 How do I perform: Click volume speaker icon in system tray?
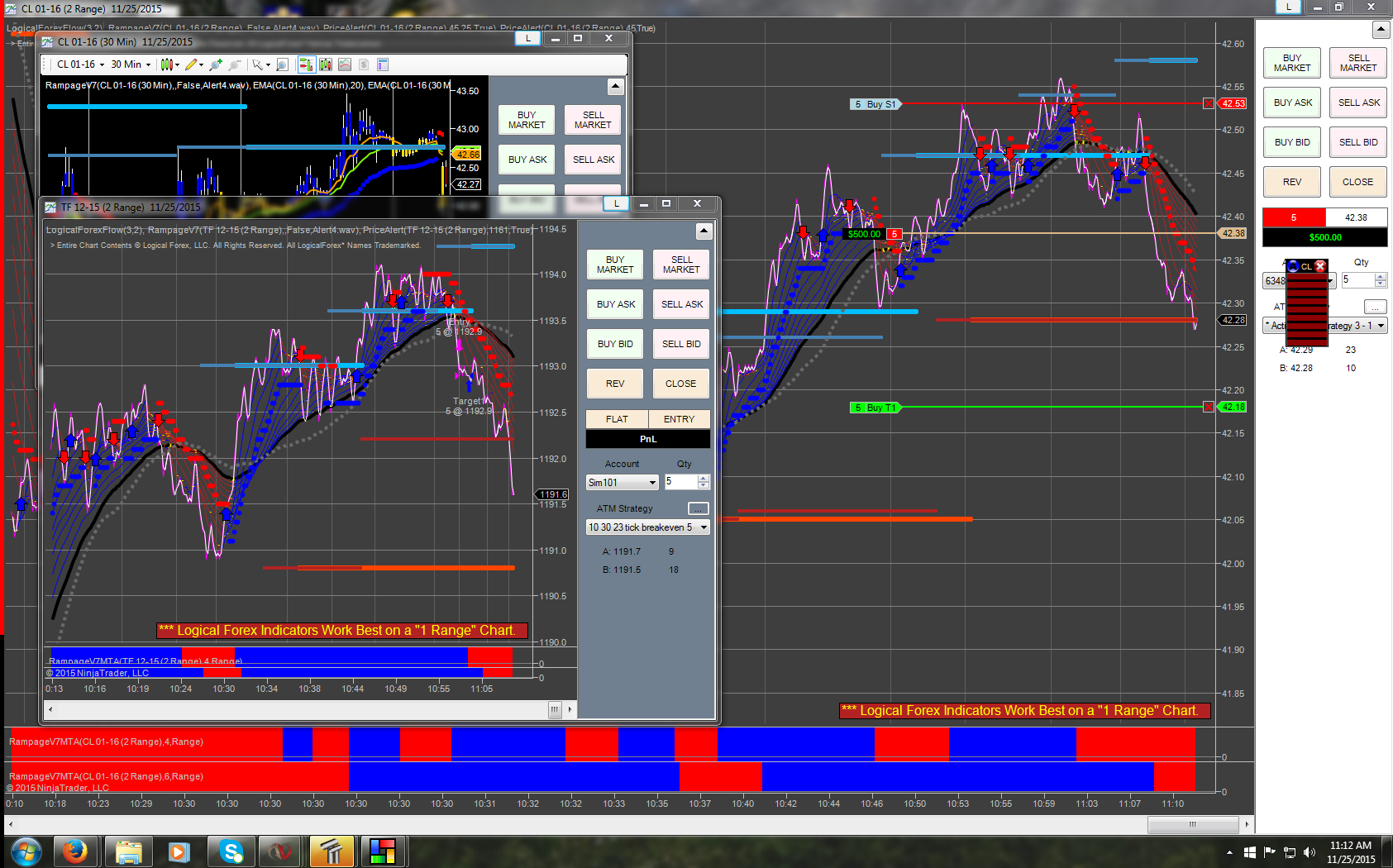1309,852
